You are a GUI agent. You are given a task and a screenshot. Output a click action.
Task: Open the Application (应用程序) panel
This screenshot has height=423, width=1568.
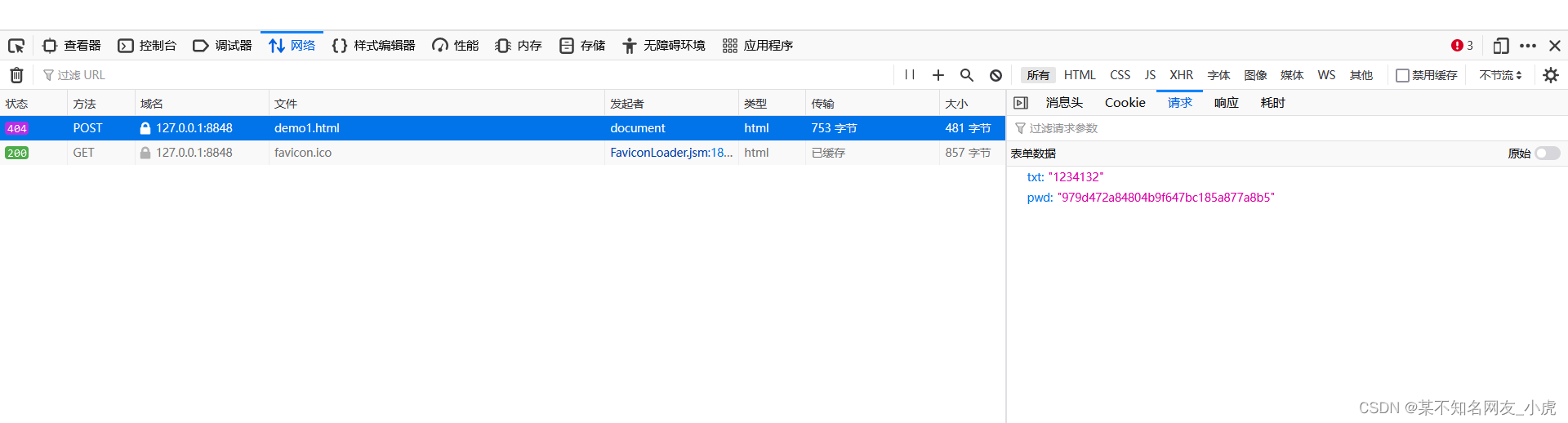point(757,46)
